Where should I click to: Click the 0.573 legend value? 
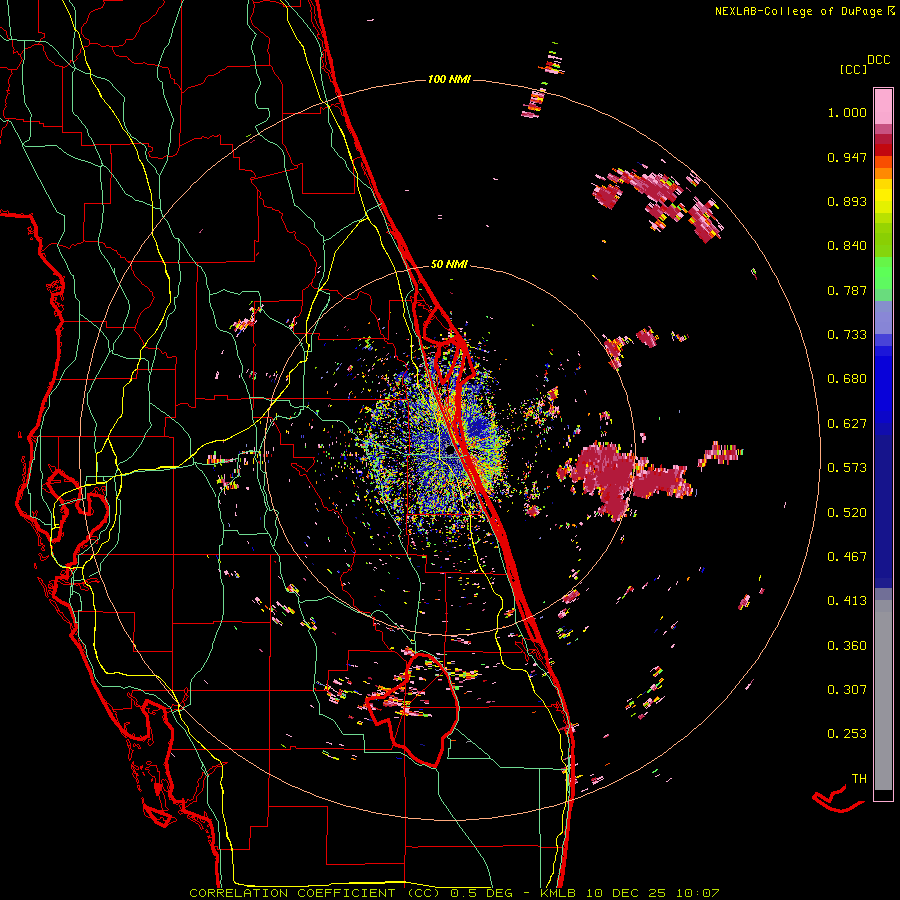click(847, 468)
